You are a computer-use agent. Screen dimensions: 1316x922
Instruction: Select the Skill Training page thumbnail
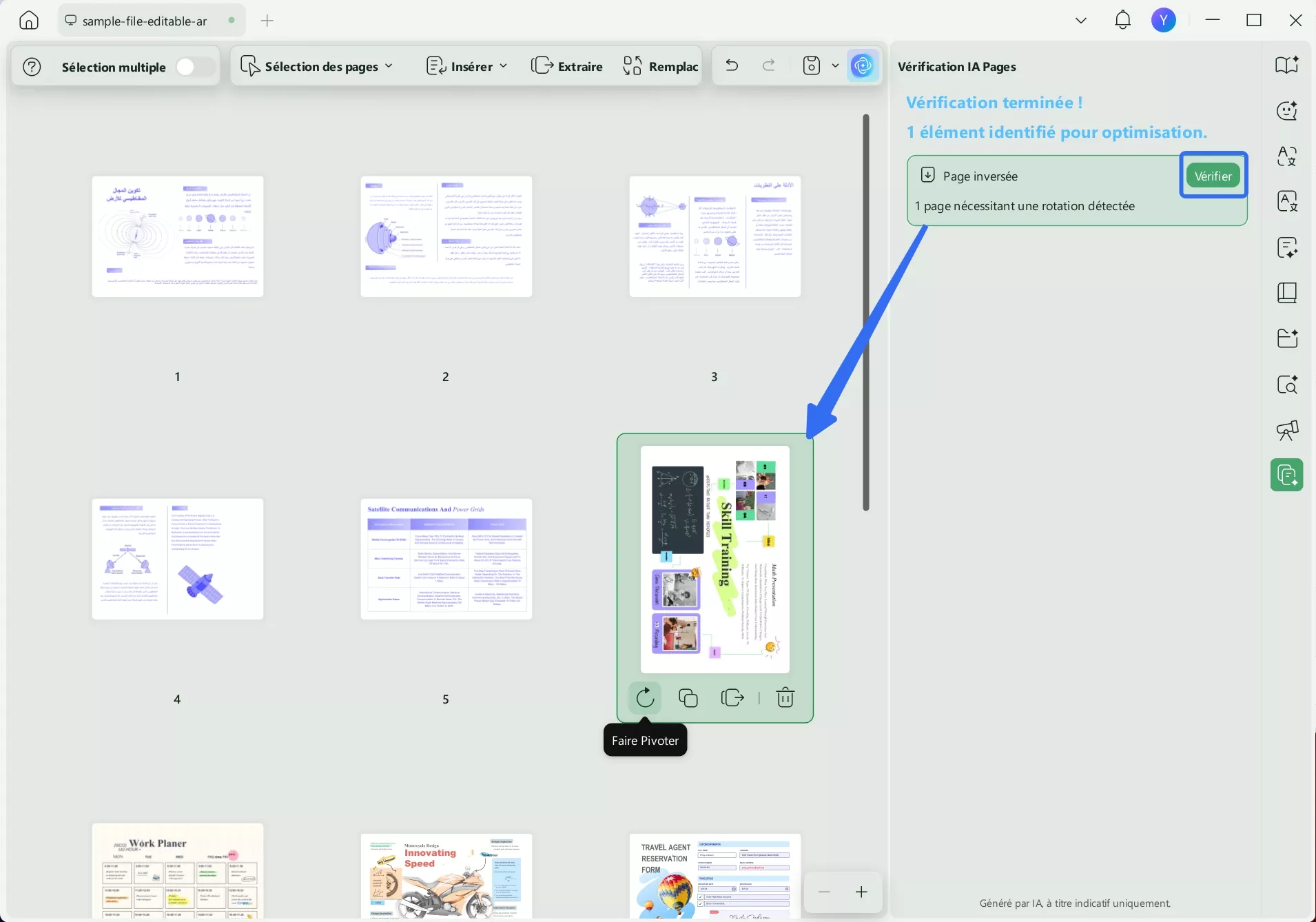[715, 560]
